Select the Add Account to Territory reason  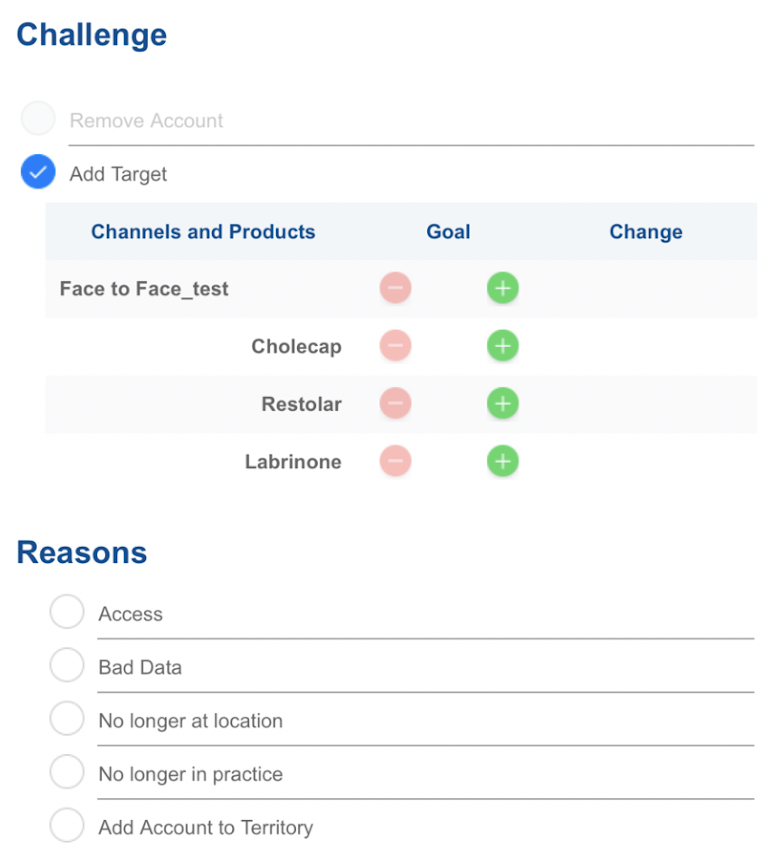pyautogui.click(x=67, y=826)
